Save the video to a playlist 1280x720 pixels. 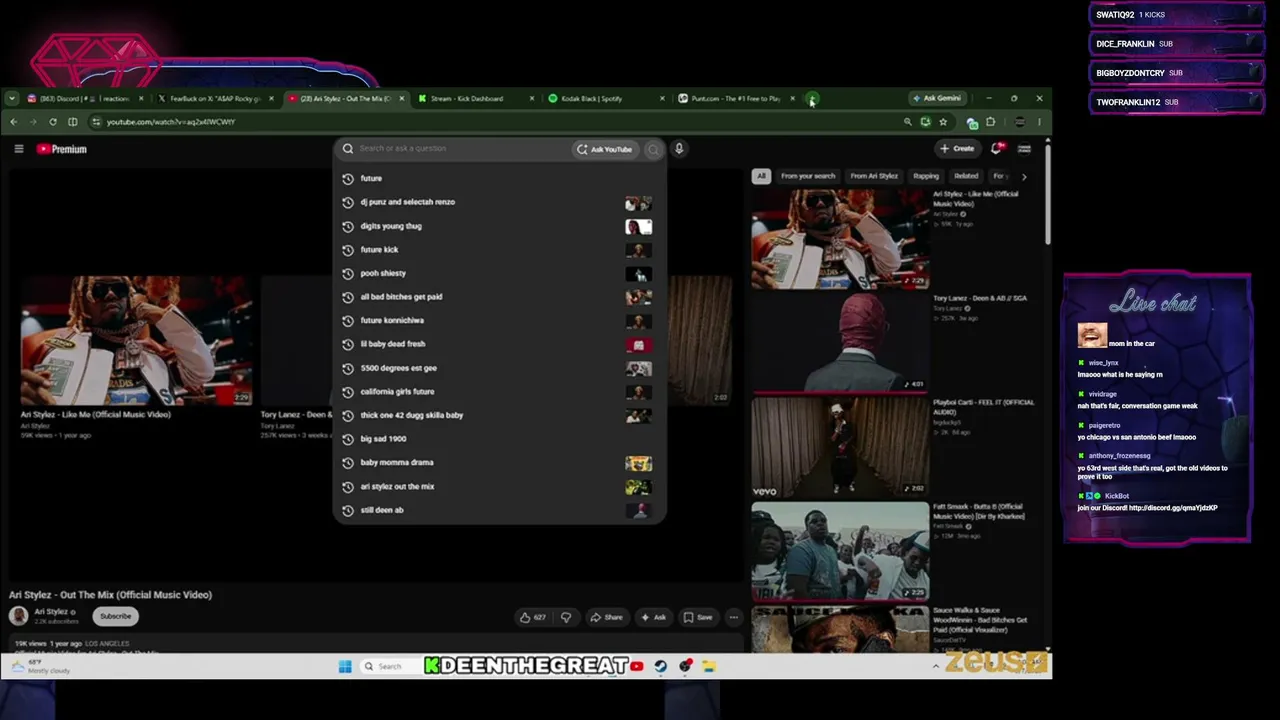[x=697, y=617]
